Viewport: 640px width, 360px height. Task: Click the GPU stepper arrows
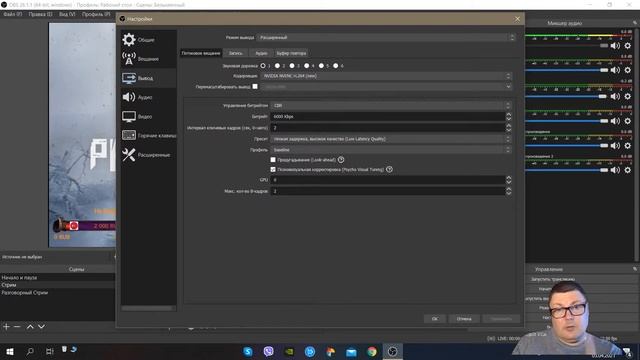(509, 180)
